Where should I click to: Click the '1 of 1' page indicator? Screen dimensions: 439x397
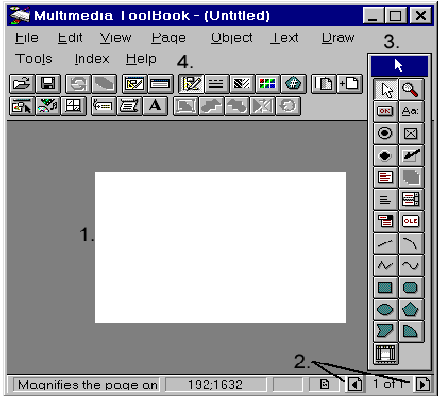tap(388, 384)
